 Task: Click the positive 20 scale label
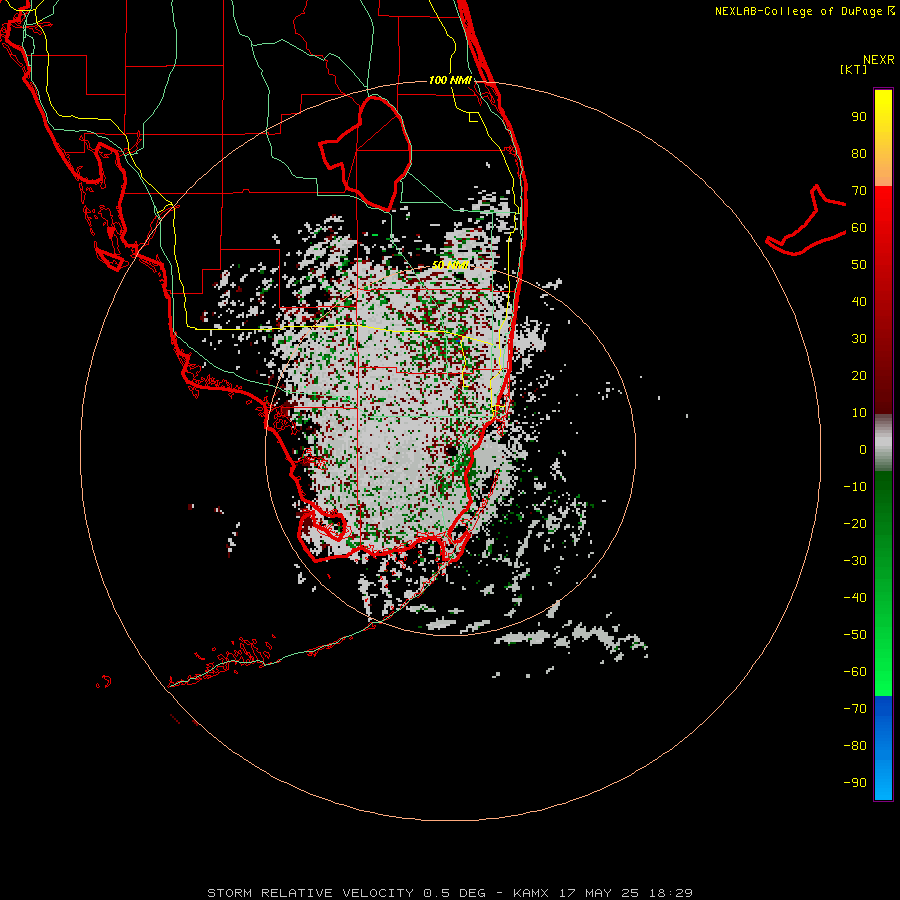(859, 376)
